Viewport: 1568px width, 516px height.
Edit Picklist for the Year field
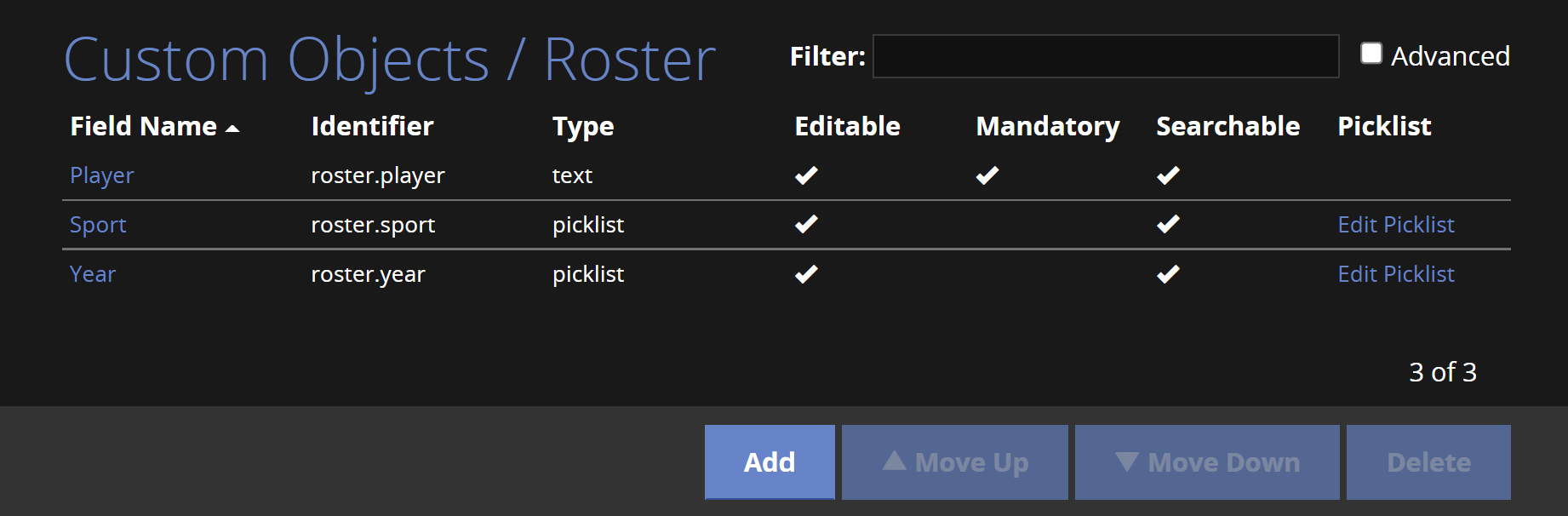coord(1396,274)
